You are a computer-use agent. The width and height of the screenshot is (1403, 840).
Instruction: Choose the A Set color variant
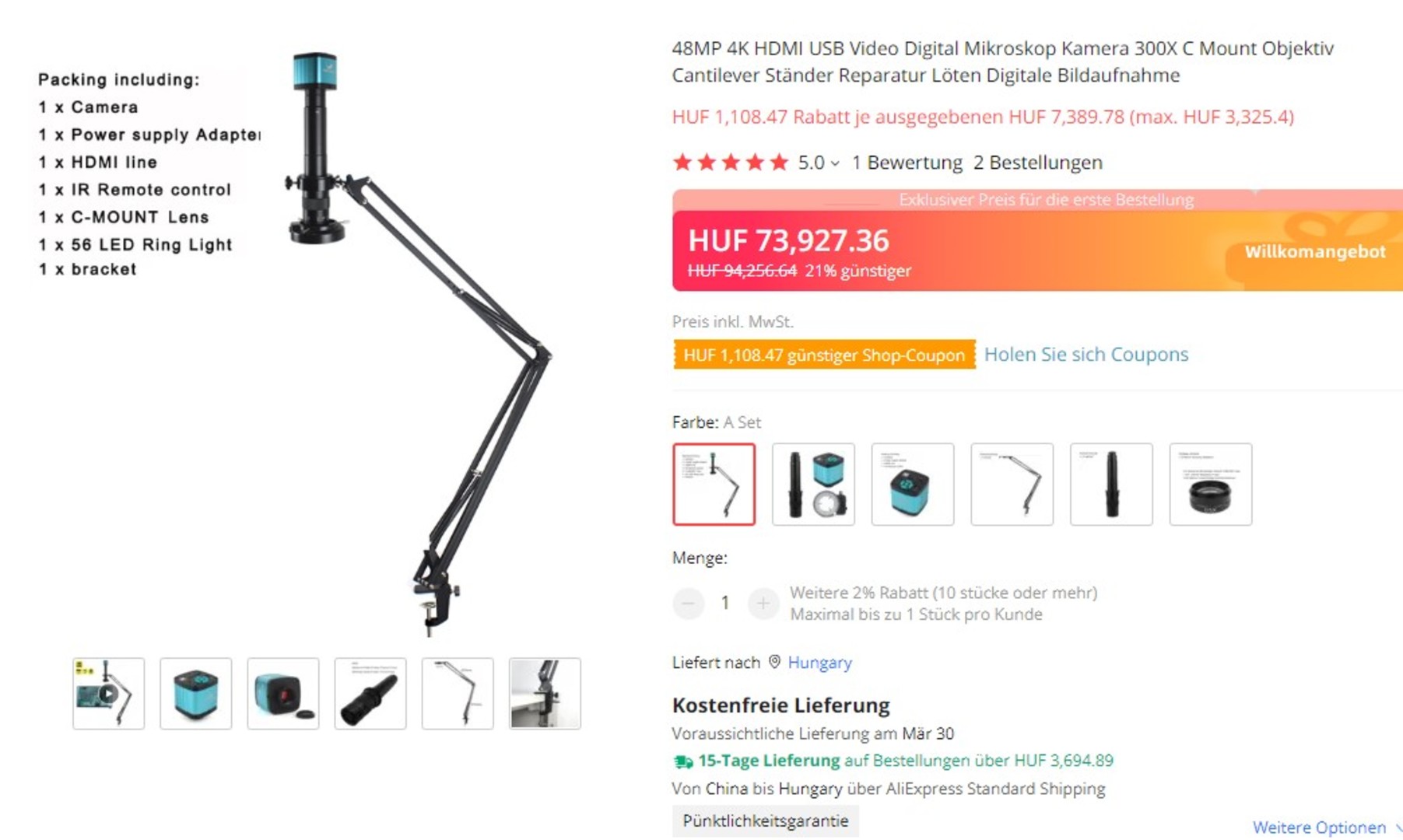click(714, 484)
